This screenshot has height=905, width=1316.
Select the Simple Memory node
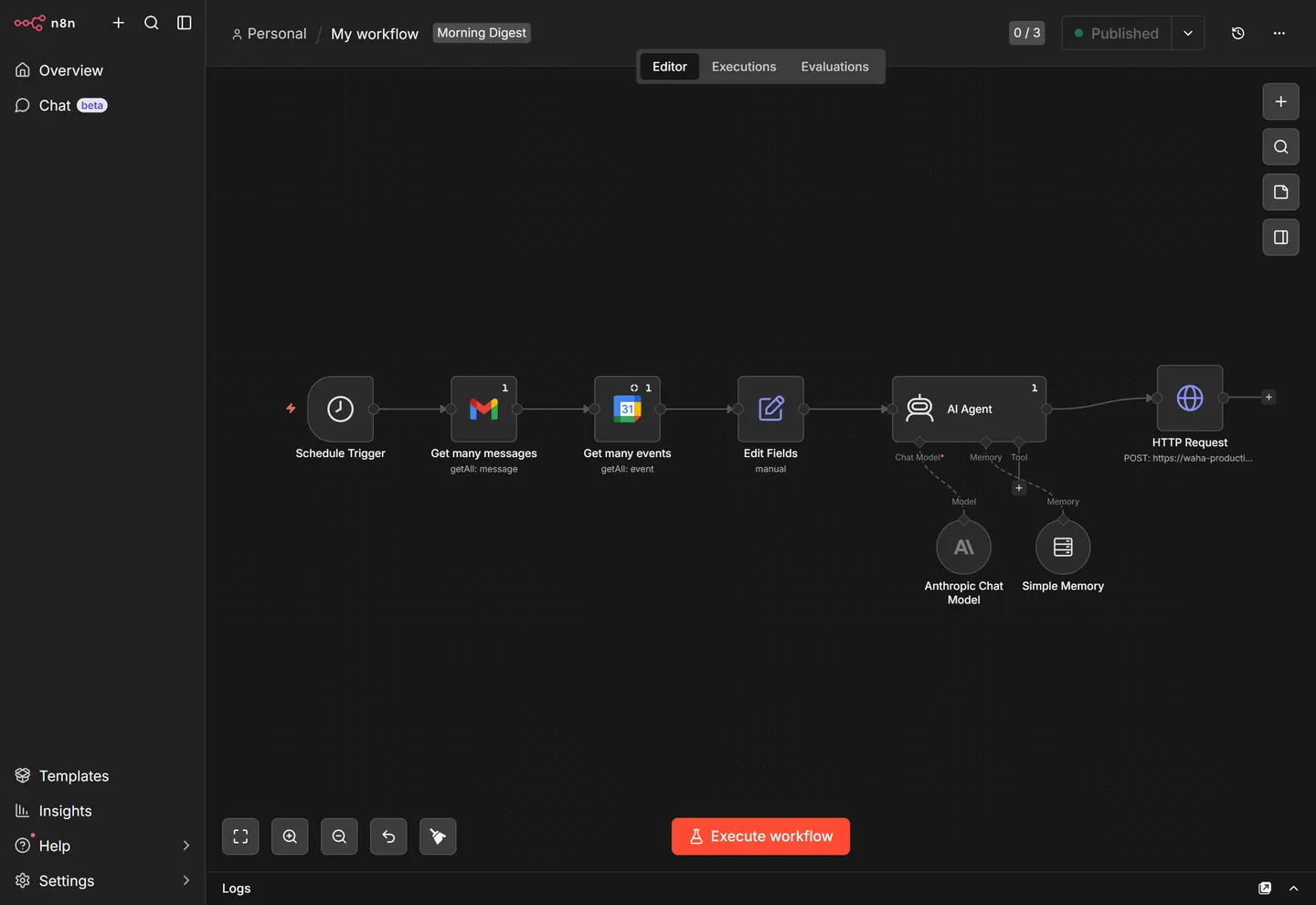[x=1063, y=547]
